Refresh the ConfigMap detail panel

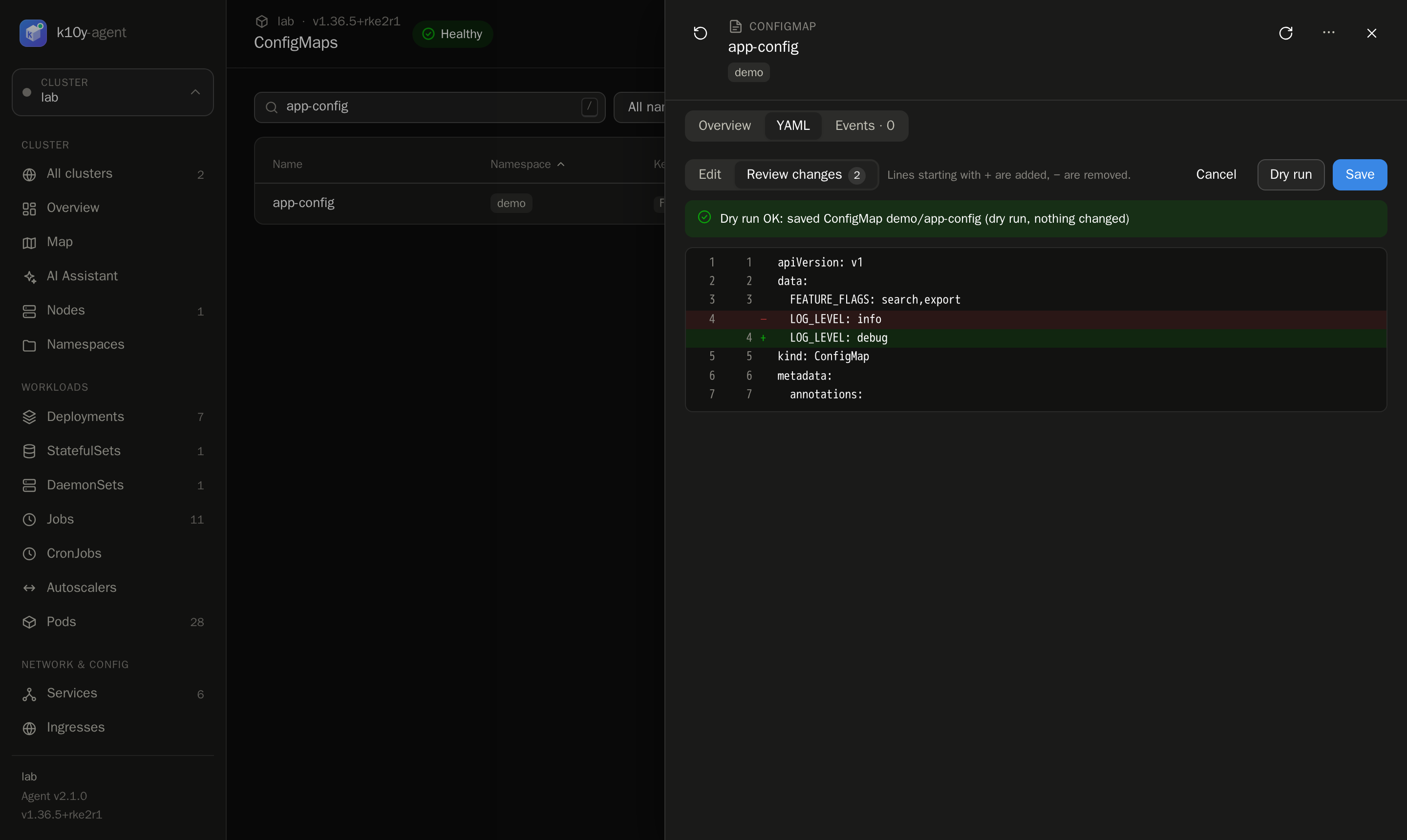1286,33
